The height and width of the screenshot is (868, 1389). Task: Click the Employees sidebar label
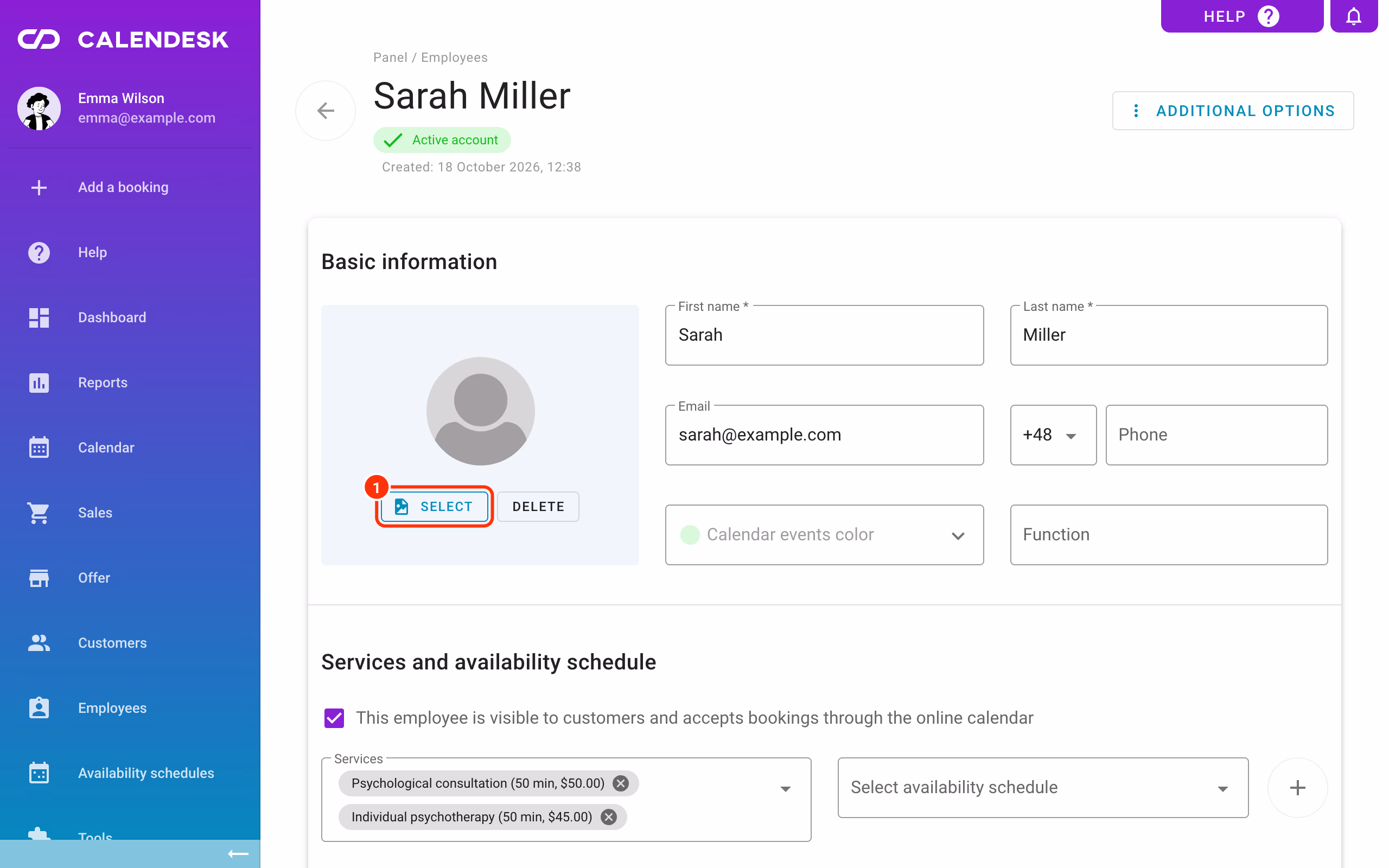coord(112,708)
